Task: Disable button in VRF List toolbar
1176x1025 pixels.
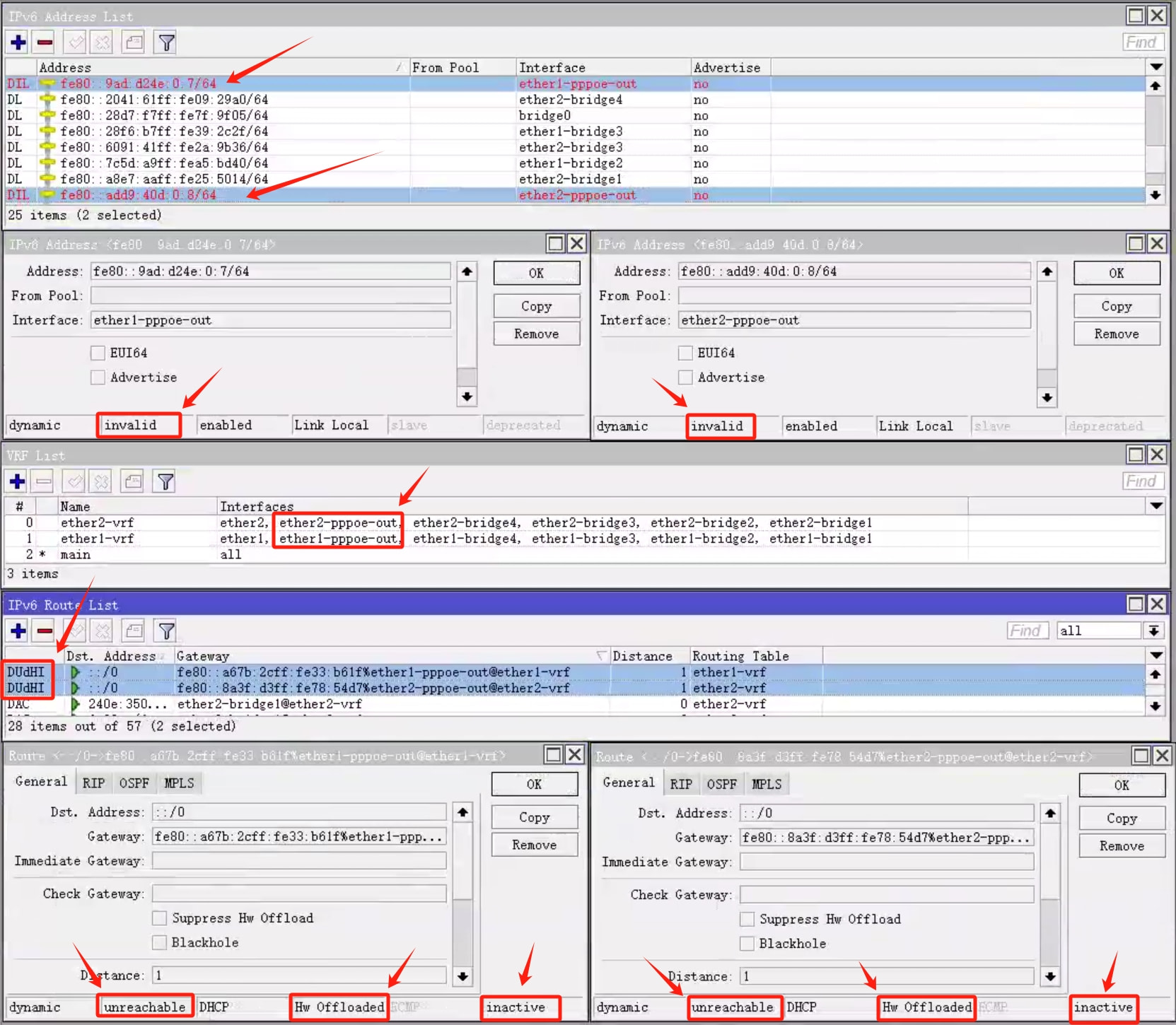Action: (x=102, y=482)
